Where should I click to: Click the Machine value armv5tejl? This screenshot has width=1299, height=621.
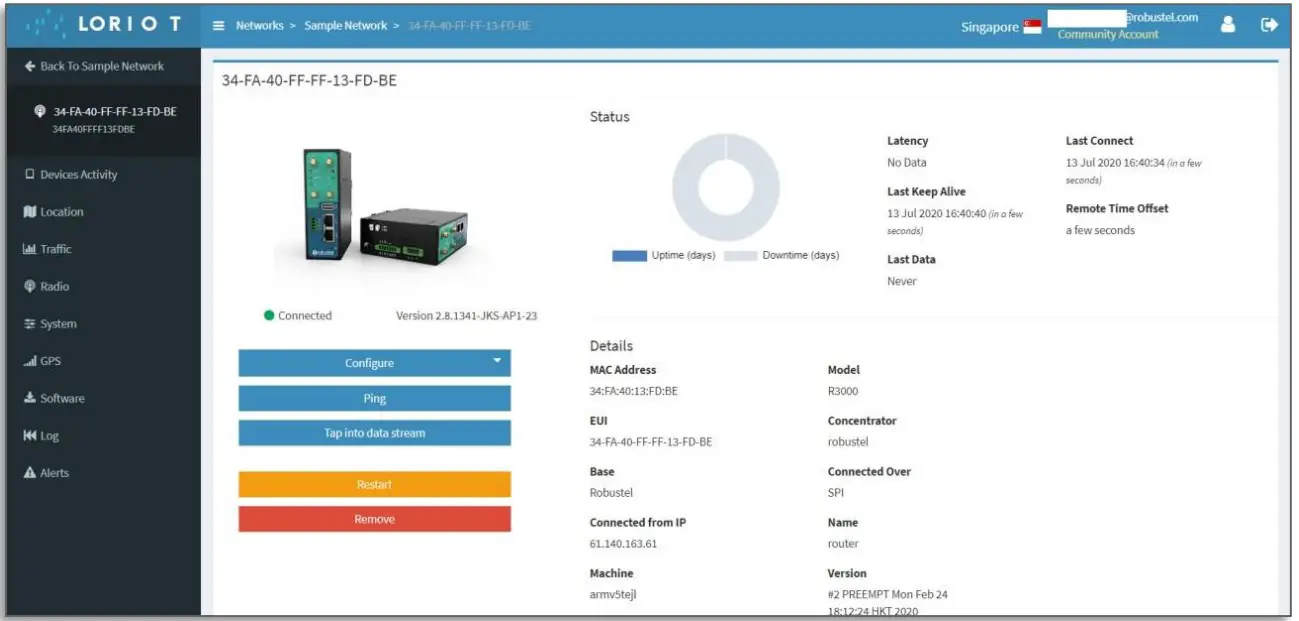tap(612, 595)
